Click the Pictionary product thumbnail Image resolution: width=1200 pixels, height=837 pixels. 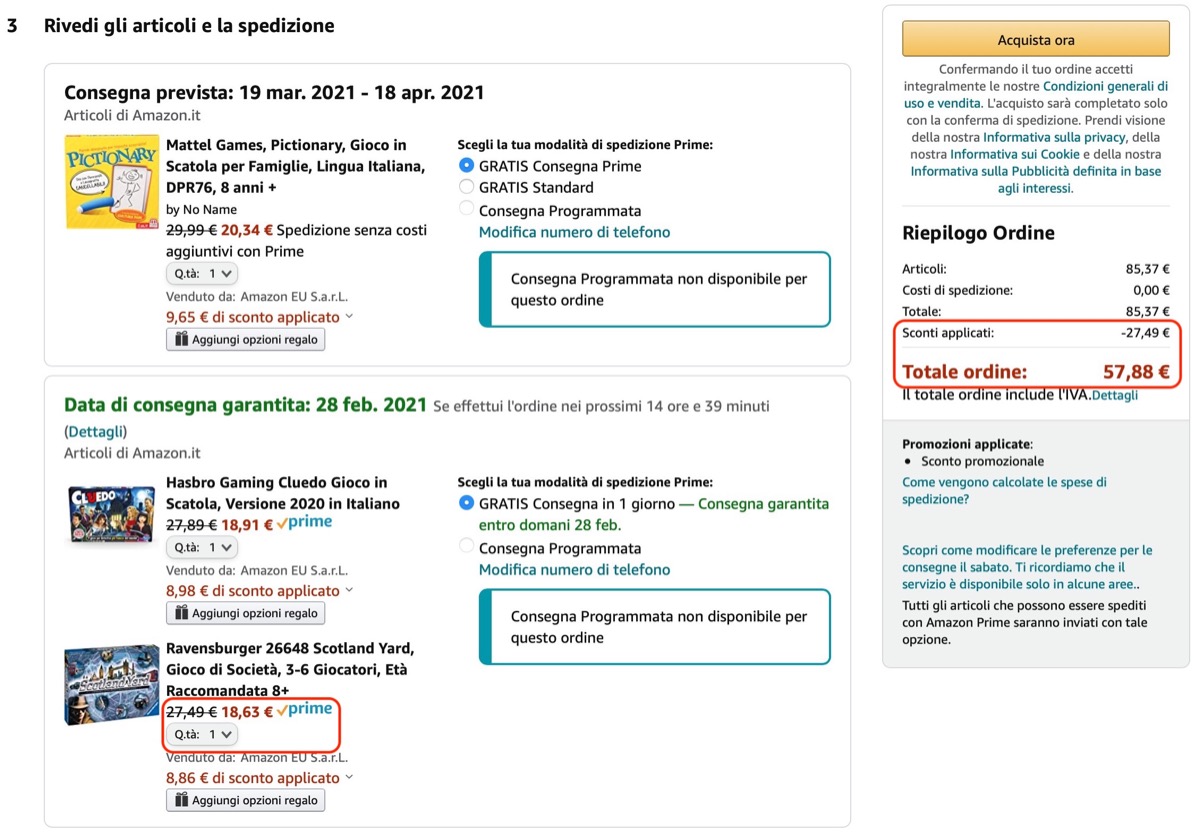pos(110,182)
